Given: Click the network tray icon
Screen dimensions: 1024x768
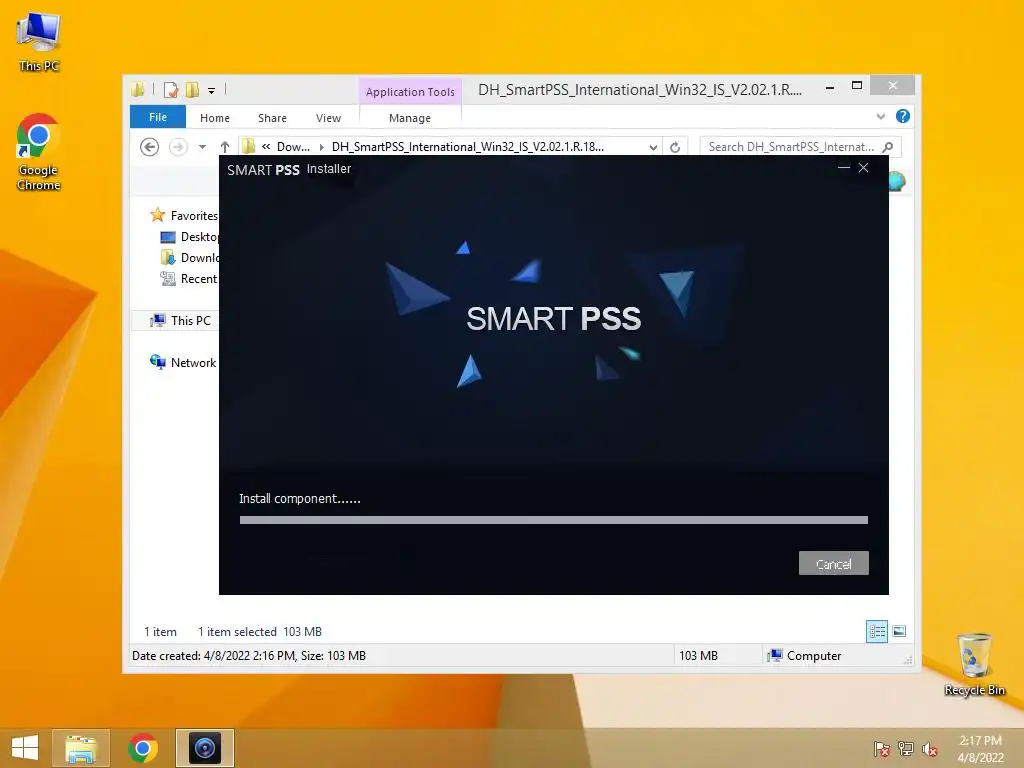Looking at the screenshot, I should 906,749.
